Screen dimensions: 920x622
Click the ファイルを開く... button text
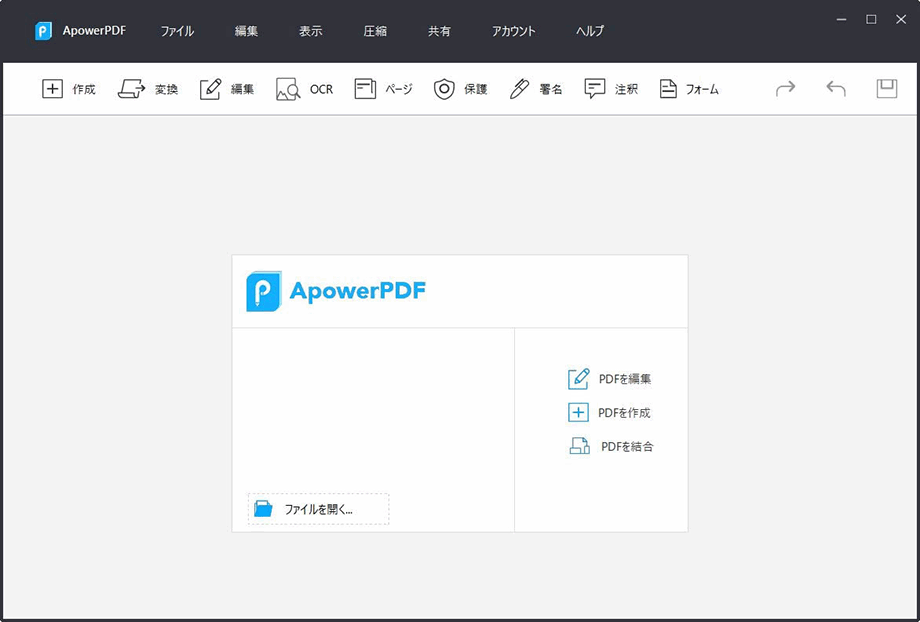(319, 509)
